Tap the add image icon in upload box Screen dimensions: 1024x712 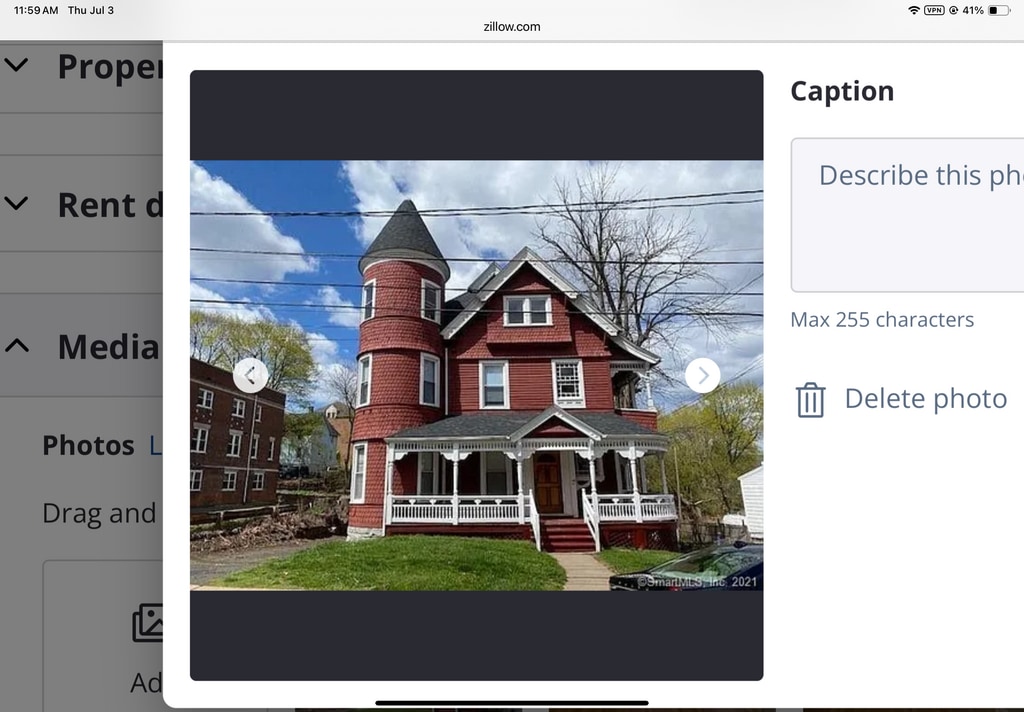click(148, 622)
